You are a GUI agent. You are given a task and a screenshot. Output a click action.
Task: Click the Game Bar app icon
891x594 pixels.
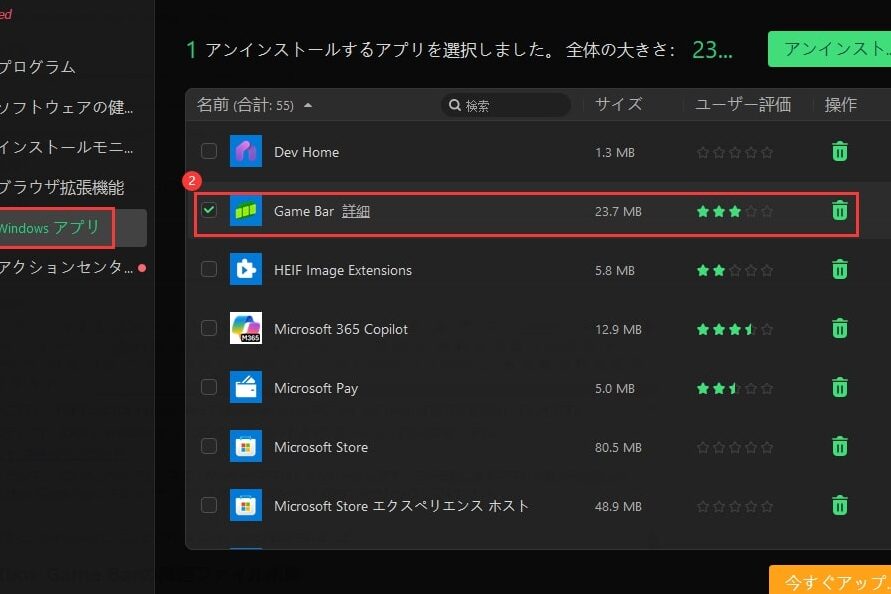(245, 210)
